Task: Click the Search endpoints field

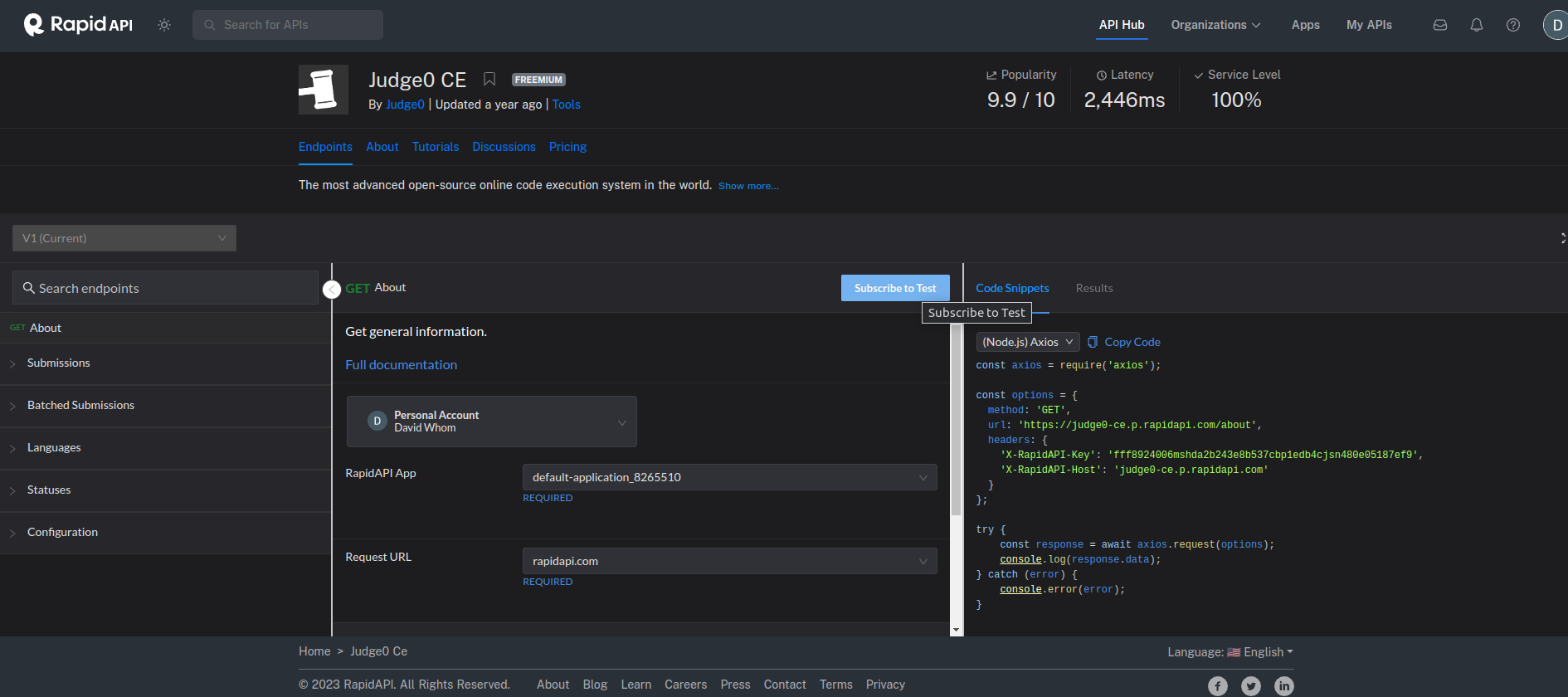Action: pos(165,288)
